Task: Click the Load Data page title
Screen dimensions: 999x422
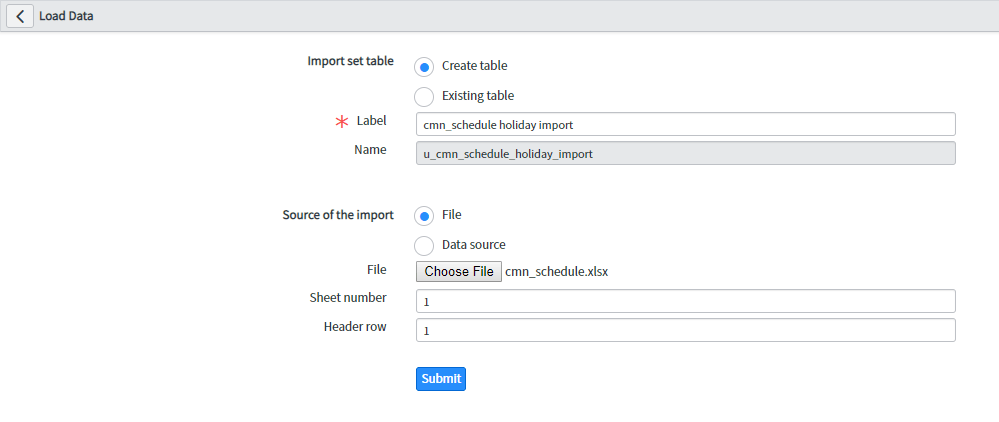Action: tap(66, 16)
